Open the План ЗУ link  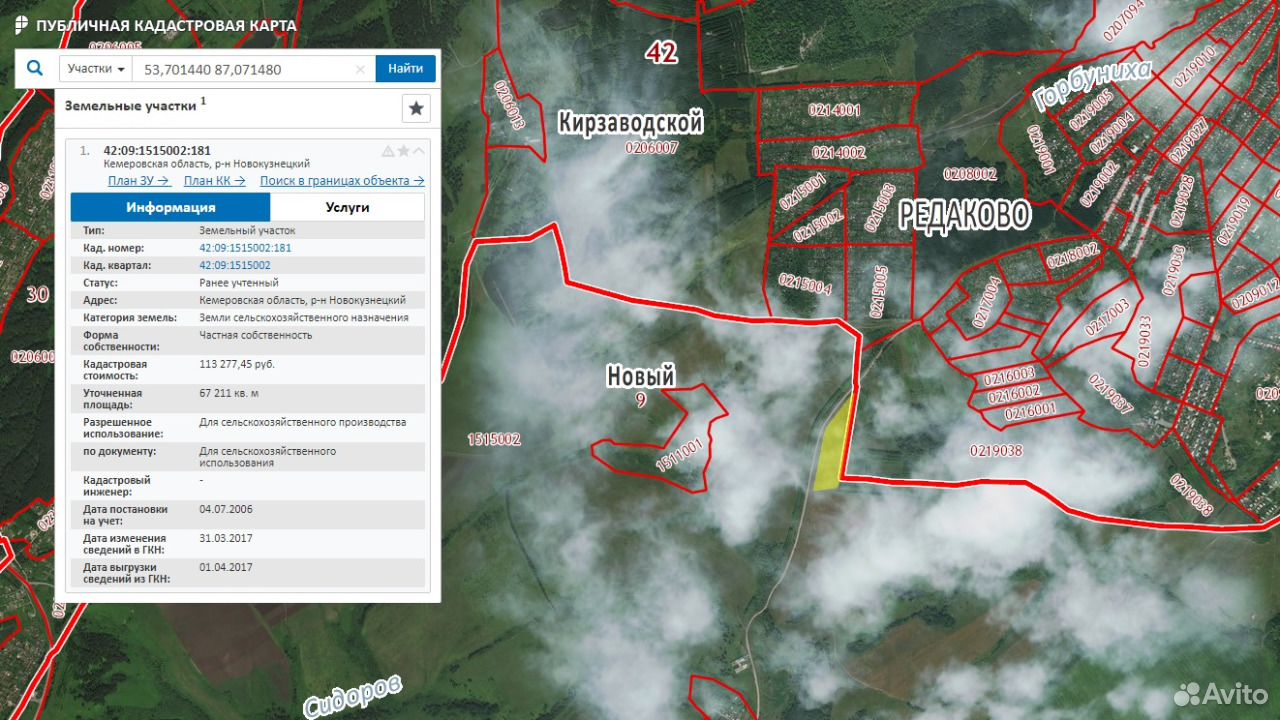139,181
